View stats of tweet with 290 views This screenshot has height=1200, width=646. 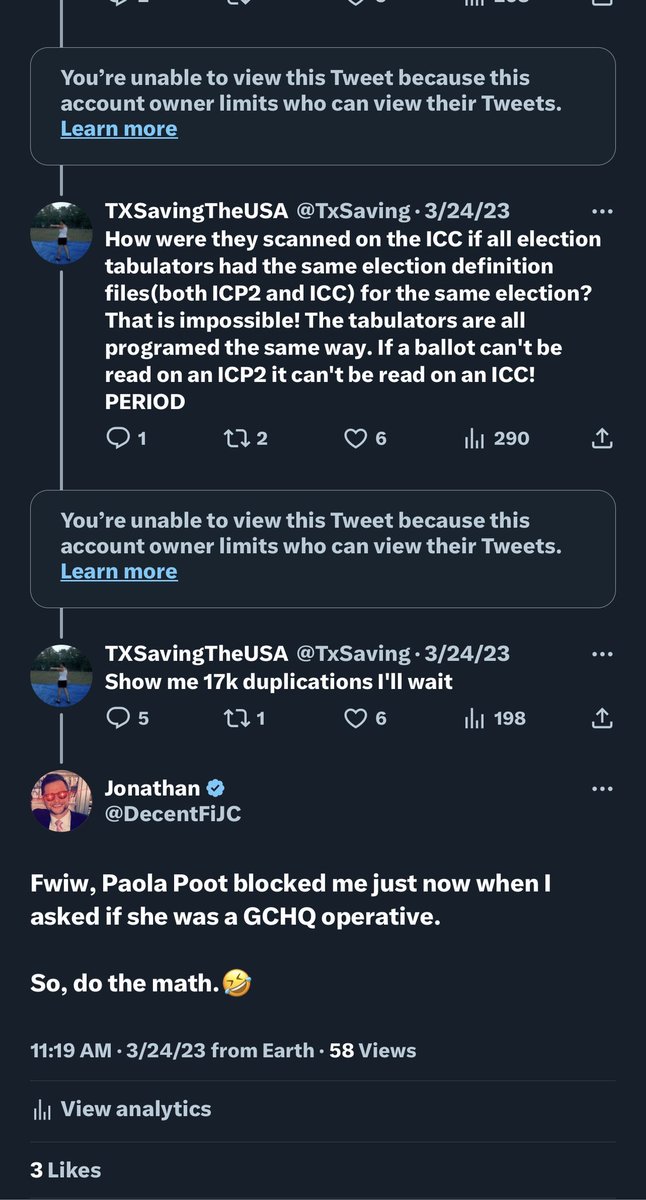click(497, 438)
